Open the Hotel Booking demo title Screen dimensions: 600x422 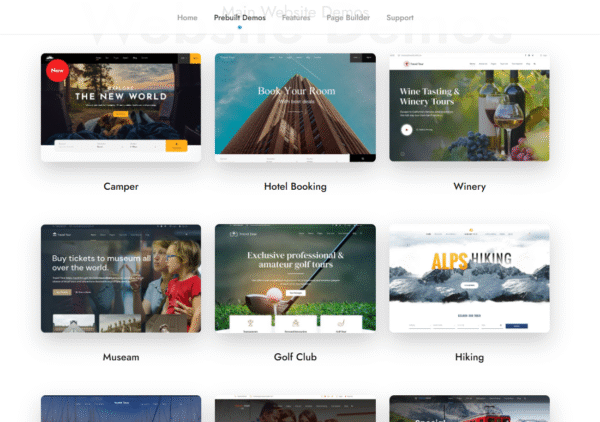coord(295,186)
